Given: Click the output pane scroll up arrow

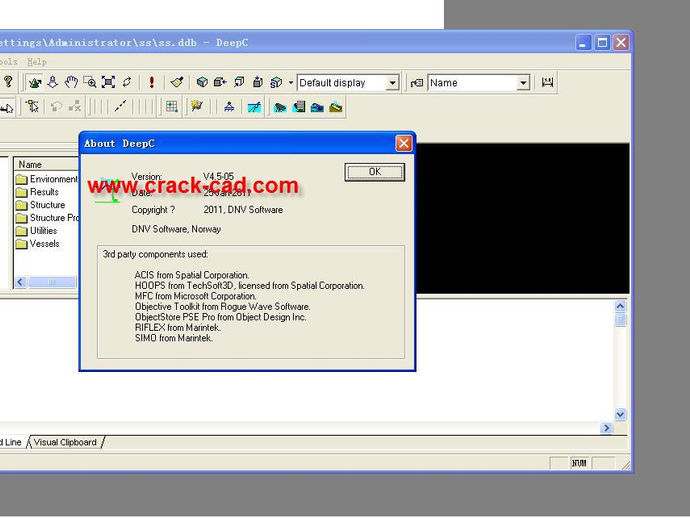Looking at the screenshot, I should pyautogui.click(x=620, y=306).
